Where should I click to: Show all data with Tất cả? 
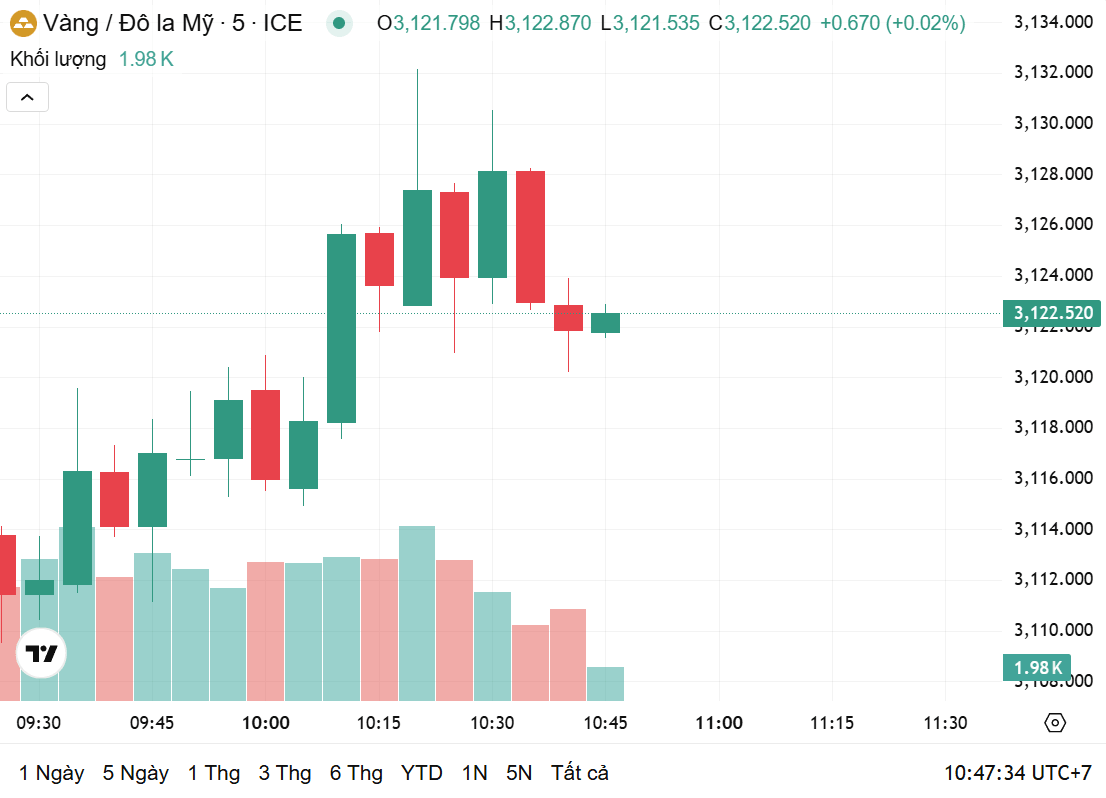[x=580, y=773]
